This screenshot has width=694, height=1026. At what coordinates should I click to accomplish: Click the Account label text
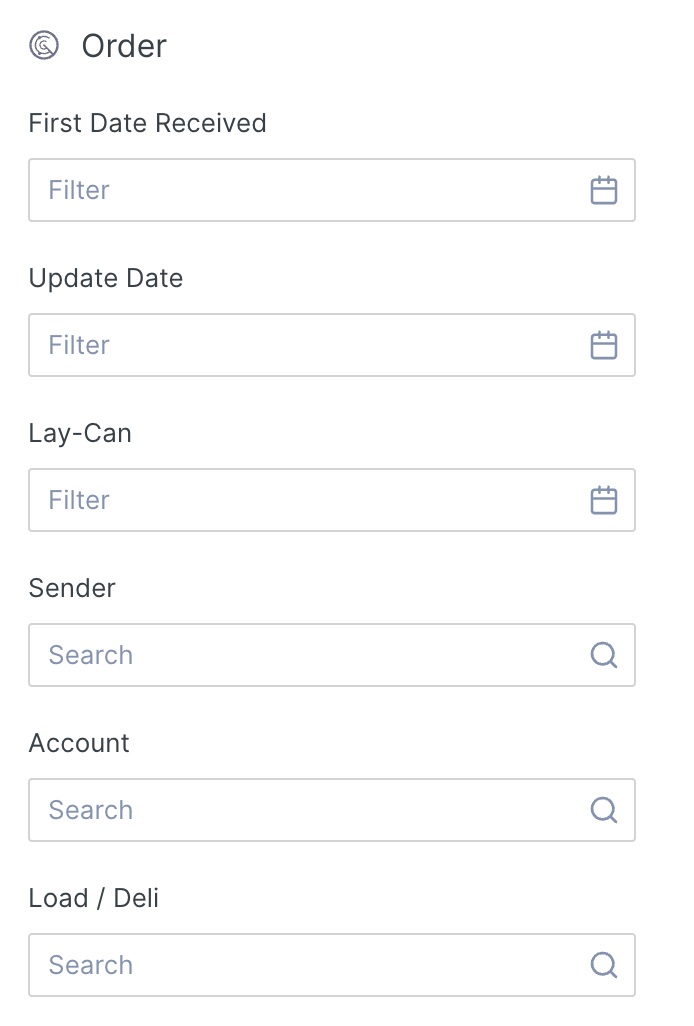(x=79, y=743)
